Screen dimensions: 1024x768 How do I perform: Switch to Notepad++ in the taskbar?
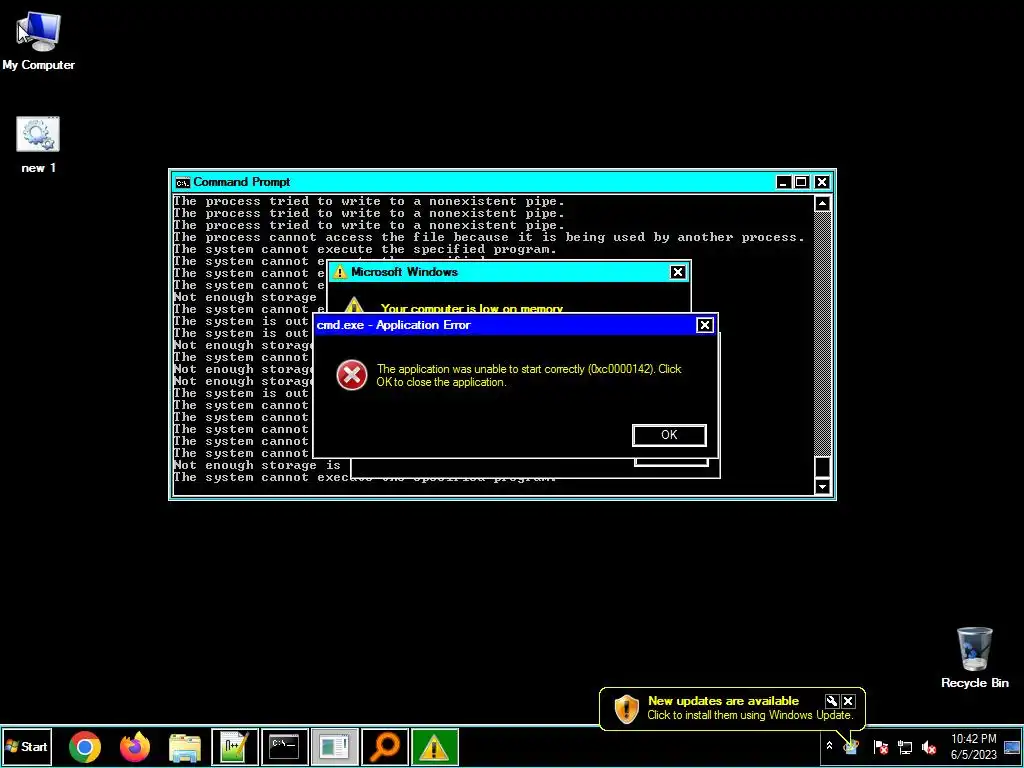(x=234, y=747)
